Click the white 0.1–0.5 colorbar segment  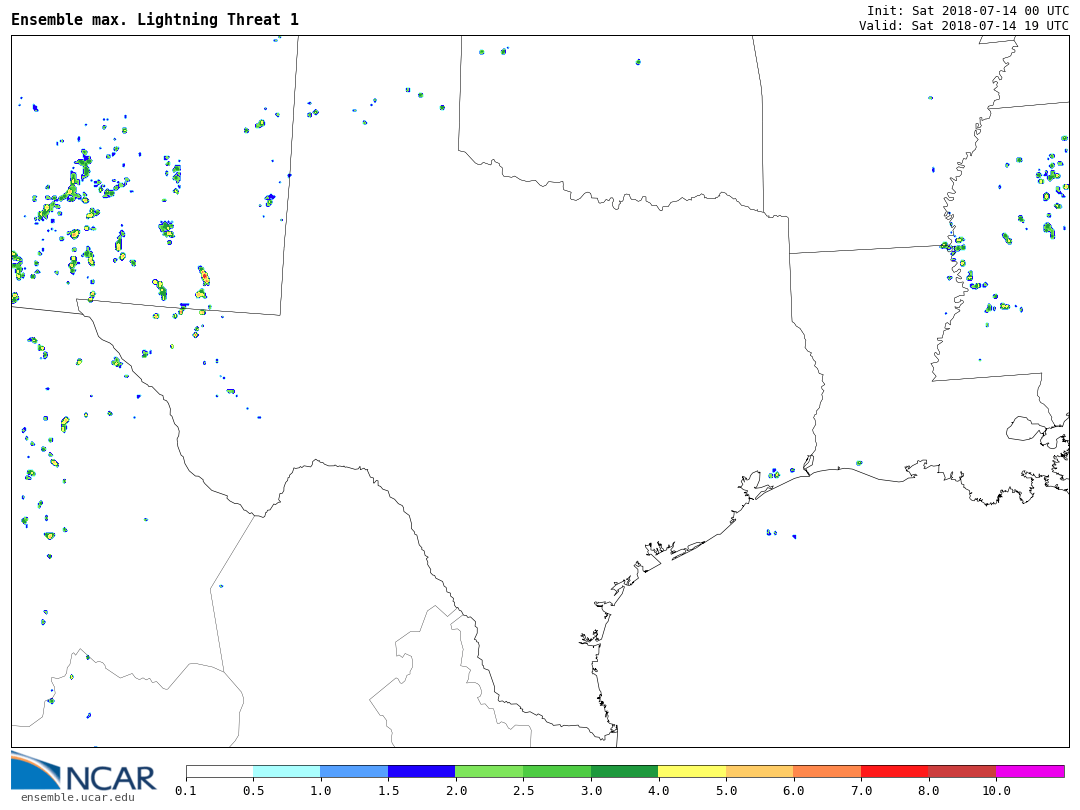220,771
